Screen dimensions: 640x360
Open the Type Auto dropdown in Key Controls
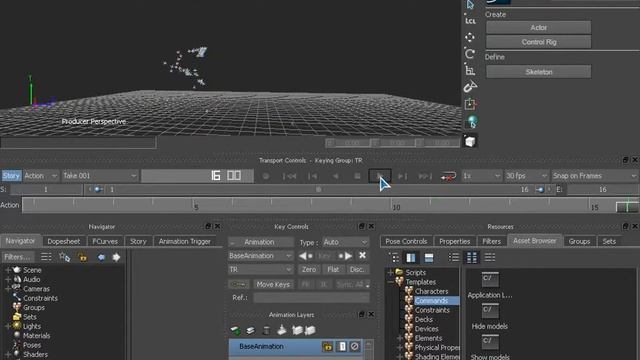pyautogui.click(x=345, y=242)
